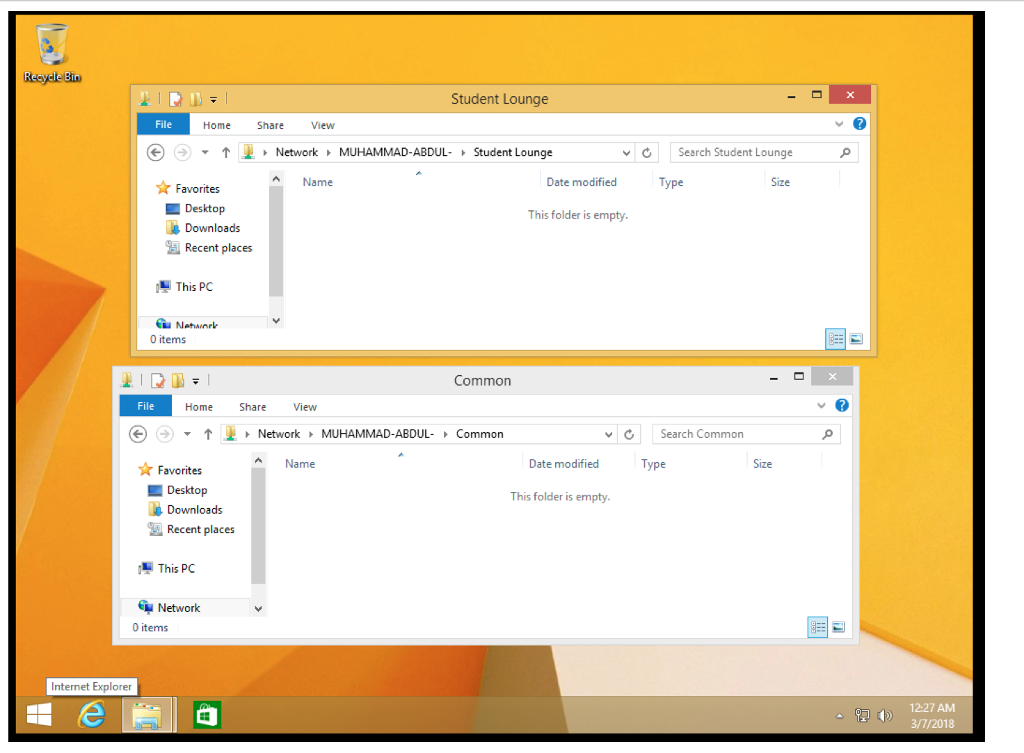Open Help in Student Lounge window
Viewport: 1024px width, 753px height.
point(859,123)
